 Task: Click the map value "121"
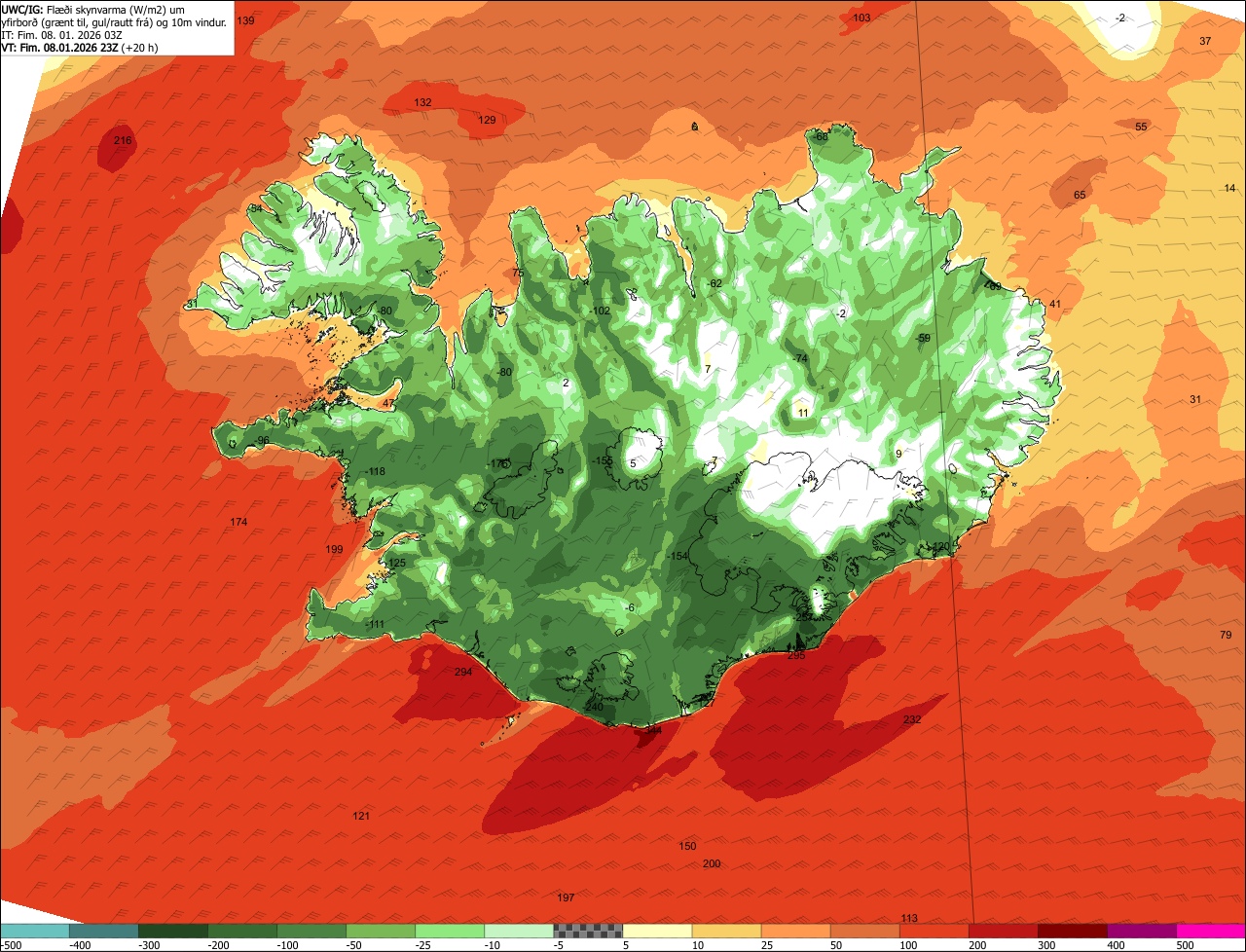tap(361, 816)
